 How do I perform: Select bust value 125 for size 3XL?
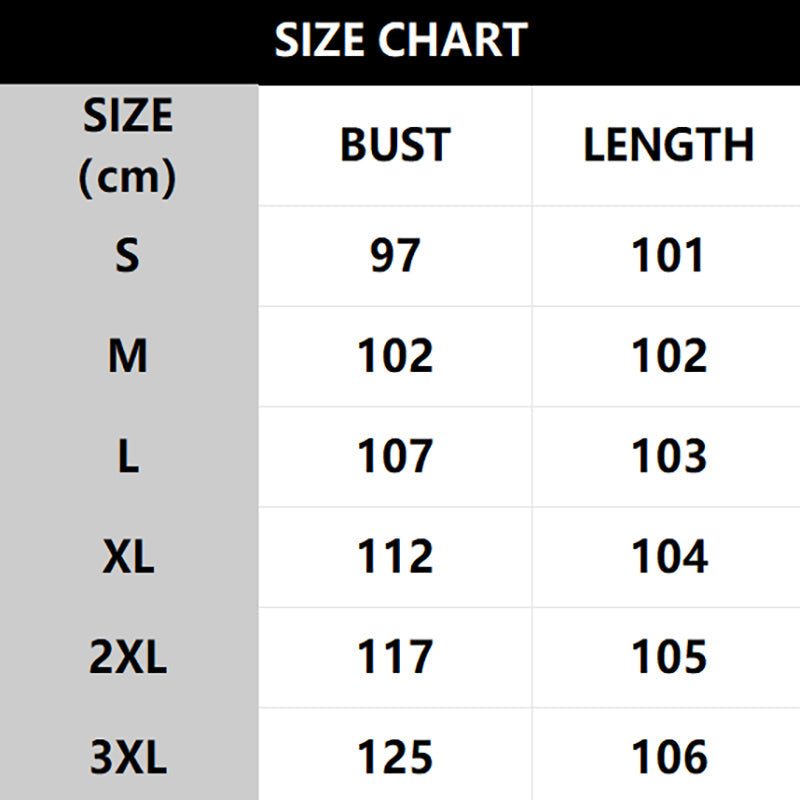[x=395, y=758]
